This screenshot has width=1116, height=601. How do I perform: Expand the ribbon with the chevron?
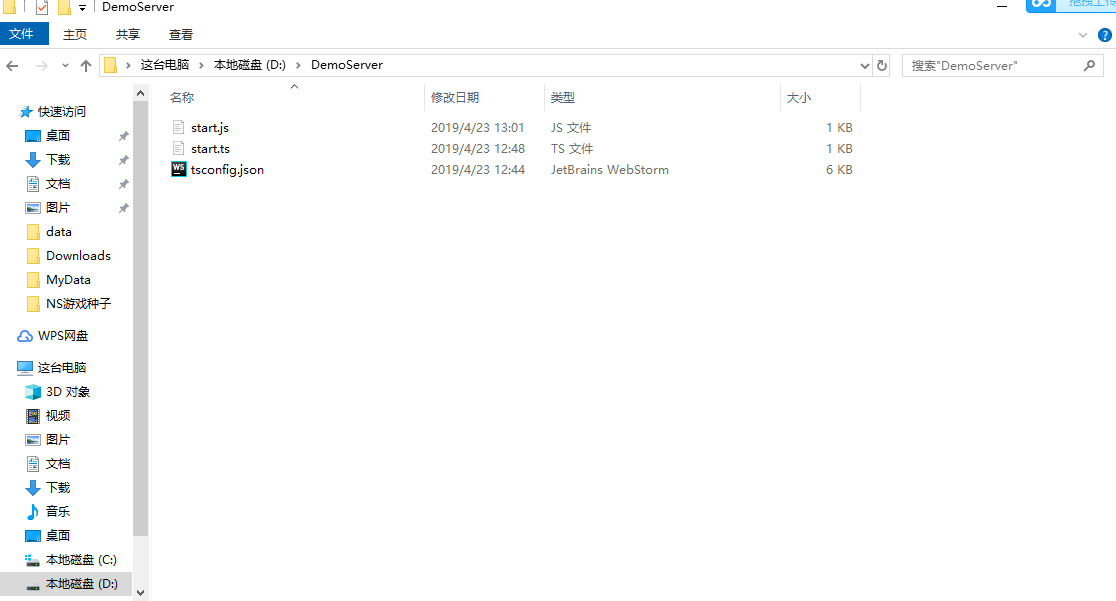[x=1083, y=35]
